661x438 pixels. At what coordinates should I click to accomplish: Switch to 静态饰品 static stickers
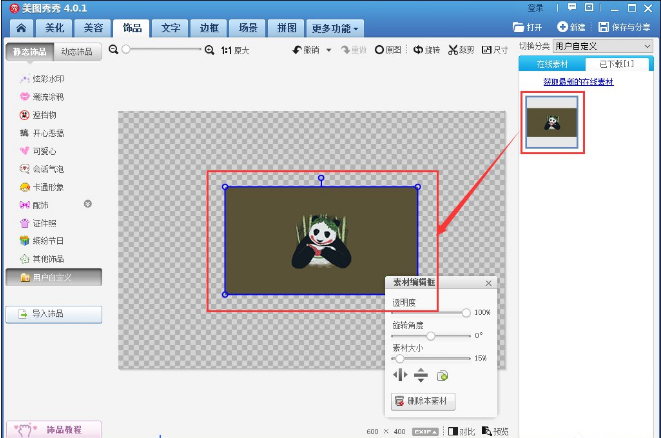coord(30,52)
